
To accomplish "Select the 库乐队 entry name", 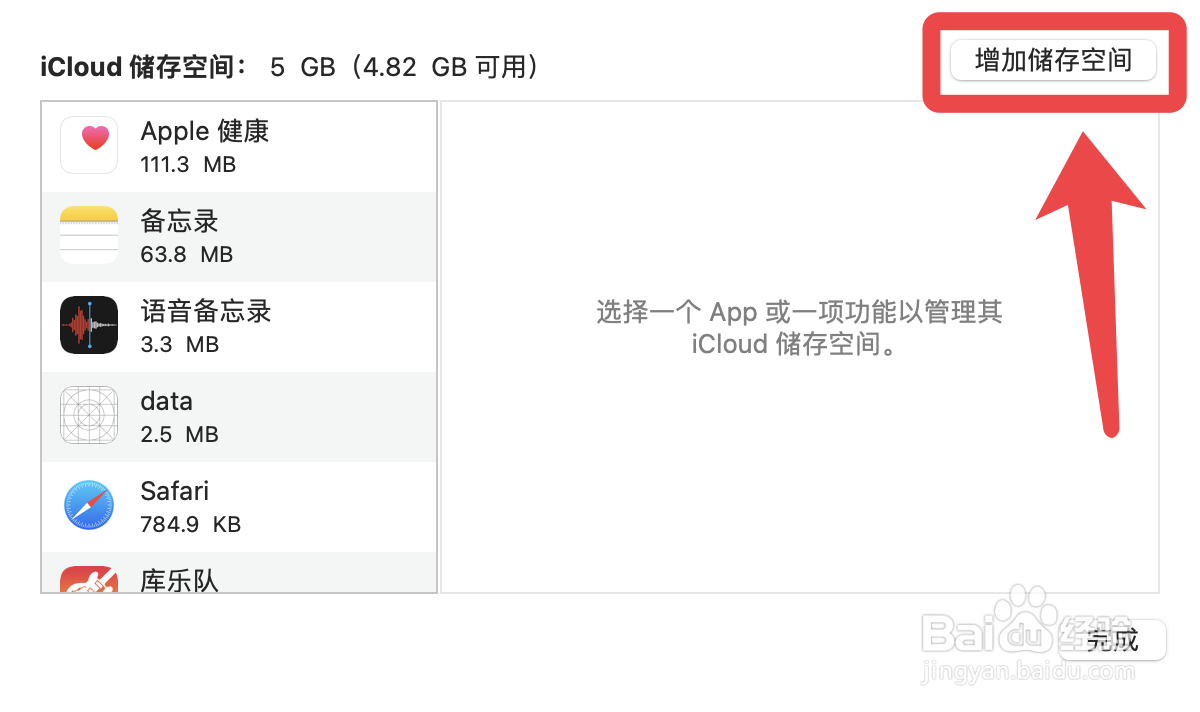I will tap(179, 580).
